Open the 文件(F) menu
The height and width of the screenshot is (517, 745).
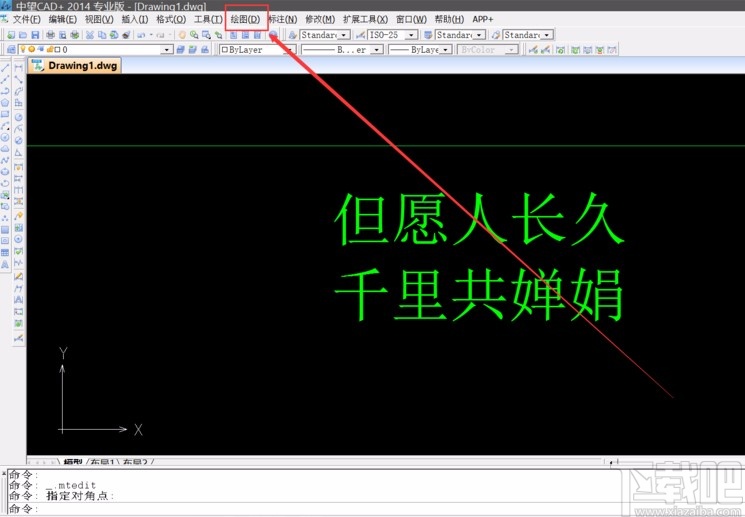point(27,19)
